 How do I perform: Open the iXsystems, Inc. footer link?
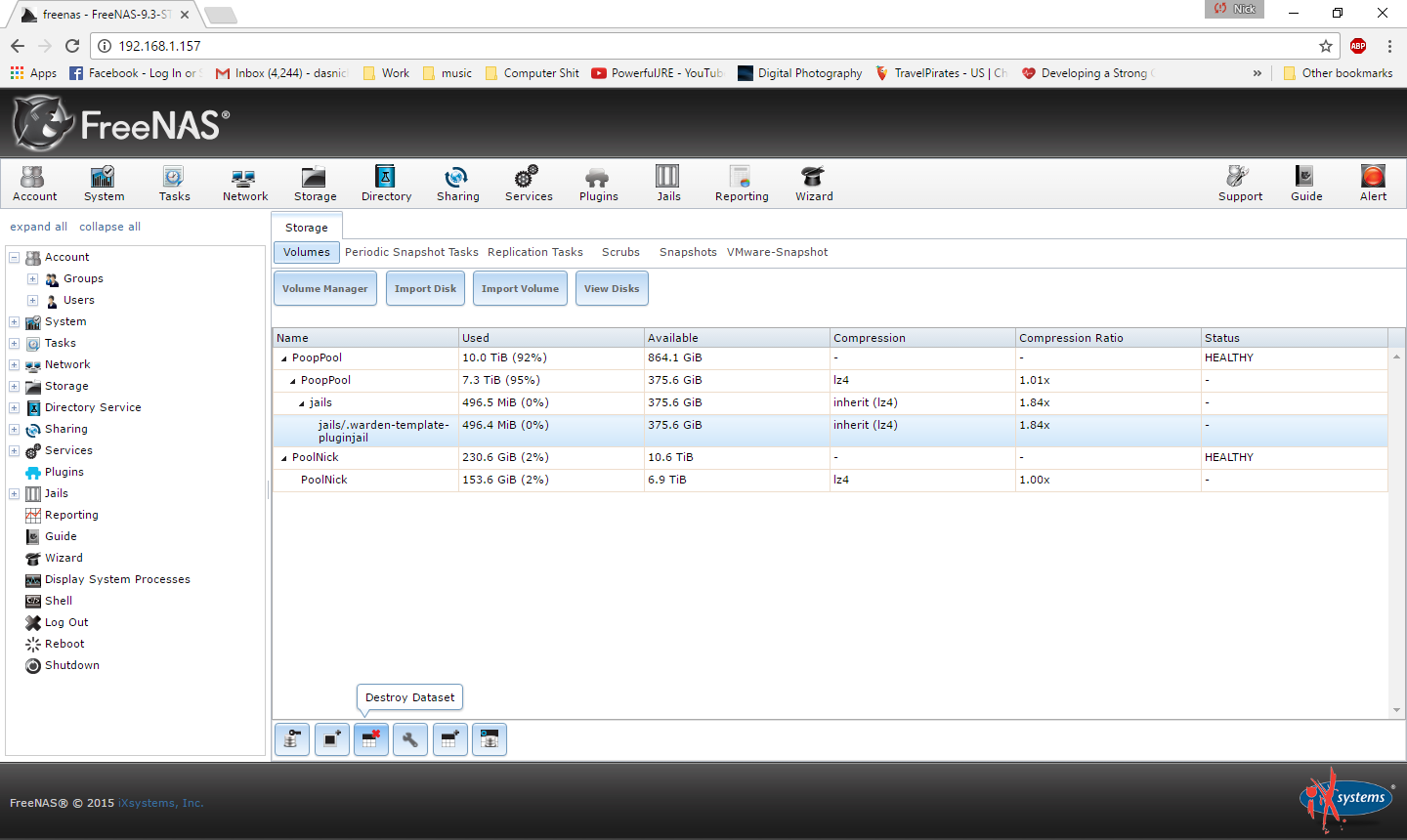[x=160, y=803]
